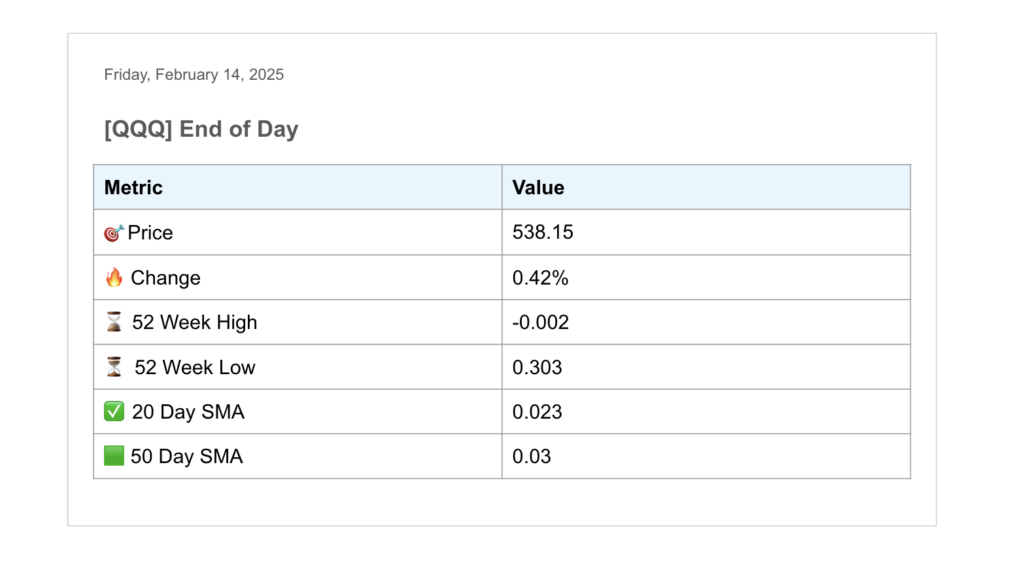The image size is (1024, 573).
Task: Click the dart target emoji beside Price
Action: pos(114,233)
